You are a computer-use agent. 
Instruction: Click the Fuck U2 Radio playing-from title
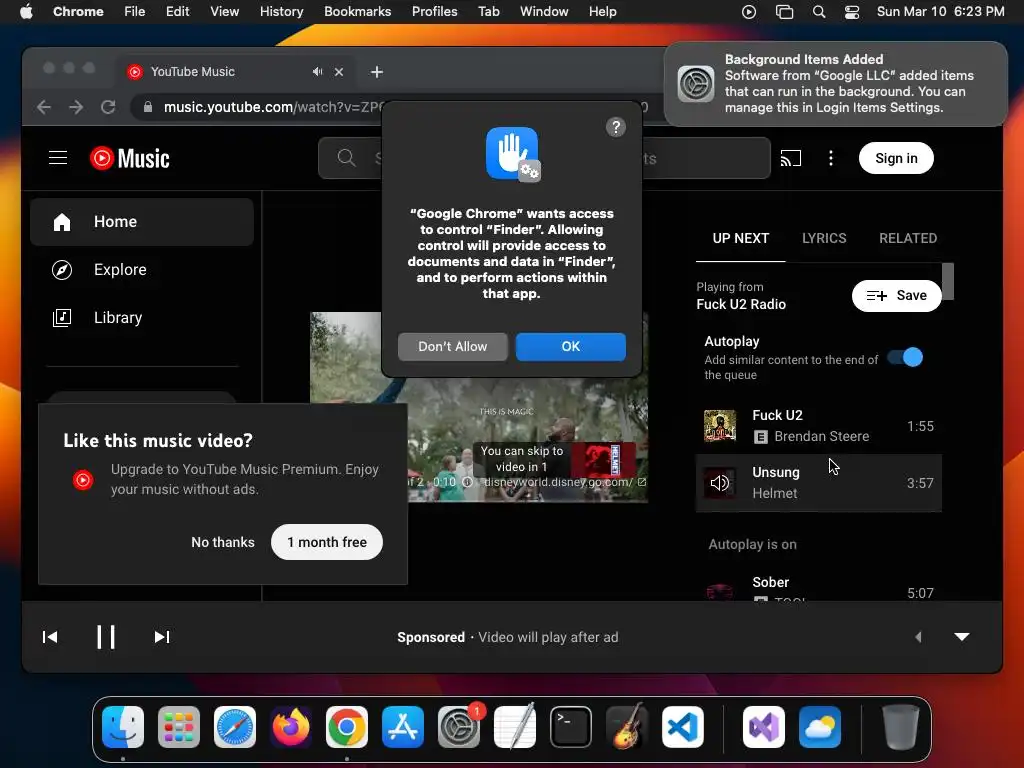tap(741, 304)
